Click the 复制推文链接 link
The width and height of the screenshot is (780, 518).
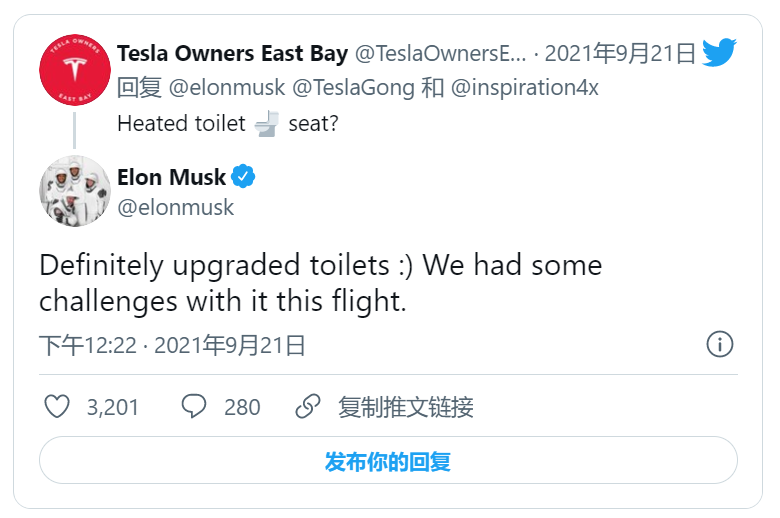[405, 407]
